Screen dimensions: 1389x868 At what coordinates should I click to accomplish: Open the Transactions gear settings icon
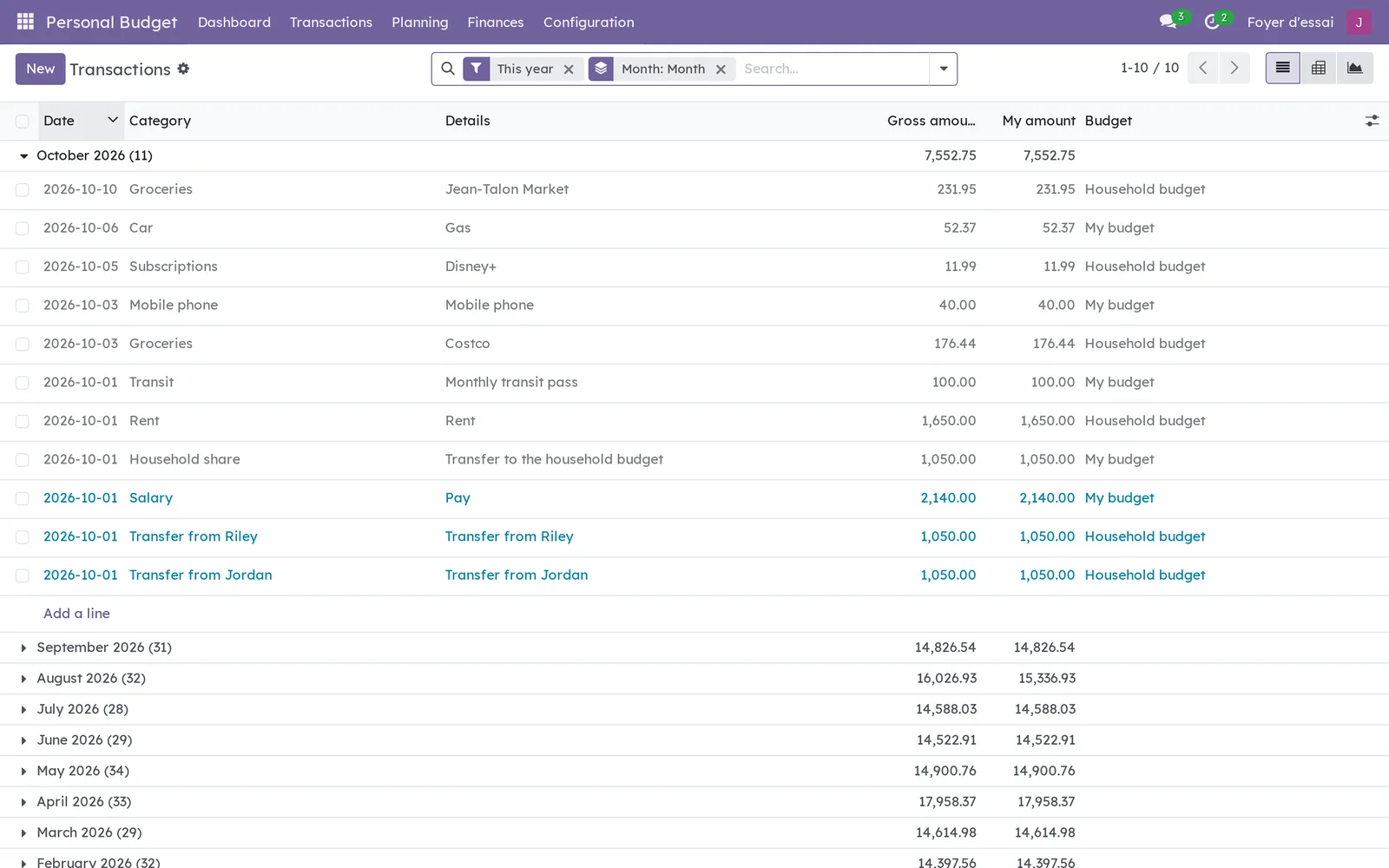[183, 69]
